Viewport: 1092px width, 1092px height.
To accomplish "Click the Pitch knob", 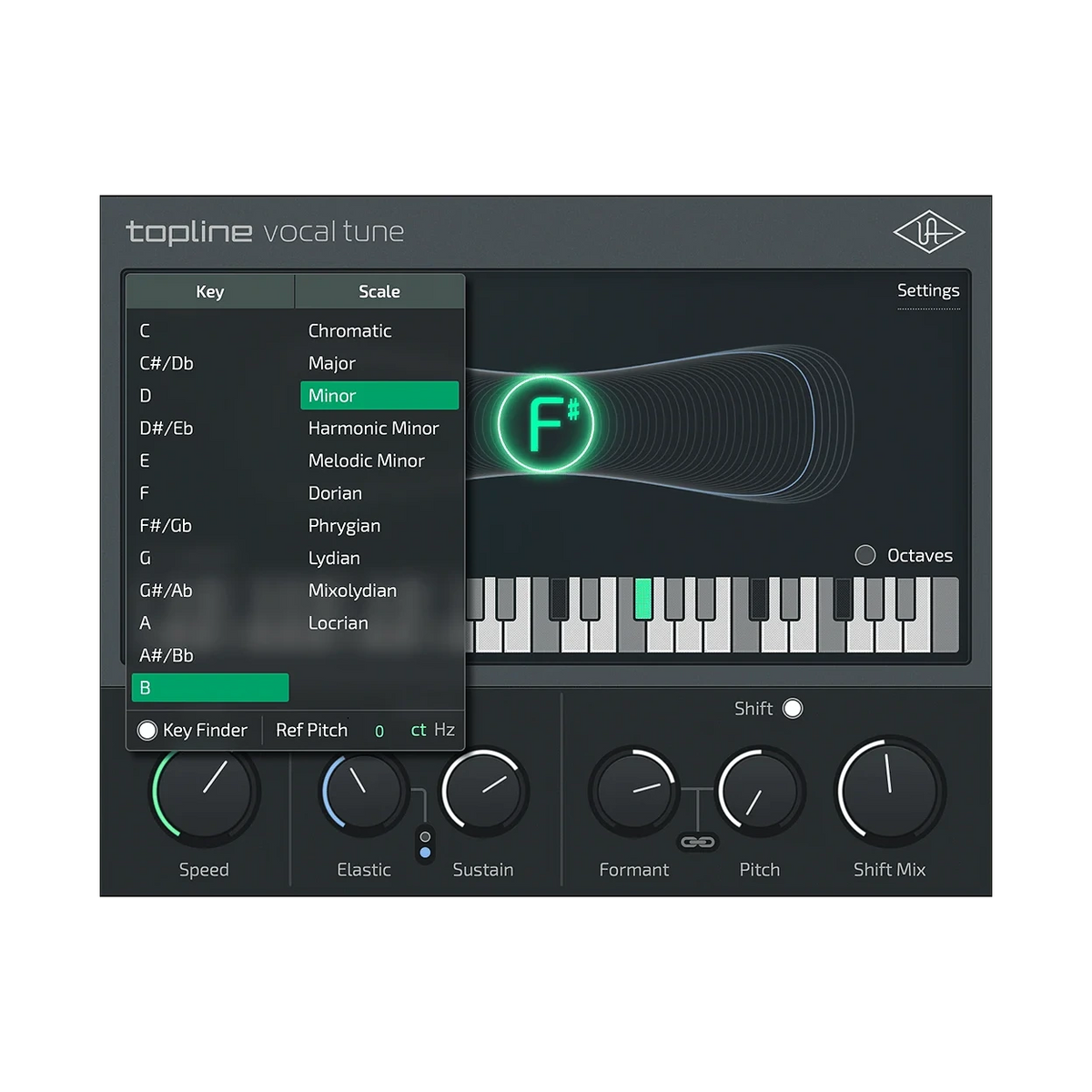I will (x=761, y=790).
